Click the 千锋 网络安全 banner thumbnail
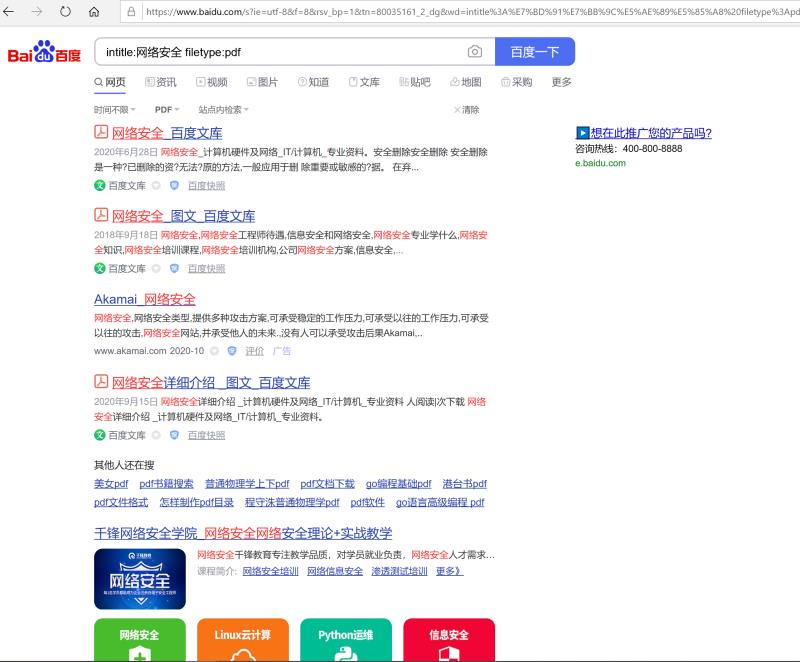Viewport: 800px width, 662px height. click(140, 579)
